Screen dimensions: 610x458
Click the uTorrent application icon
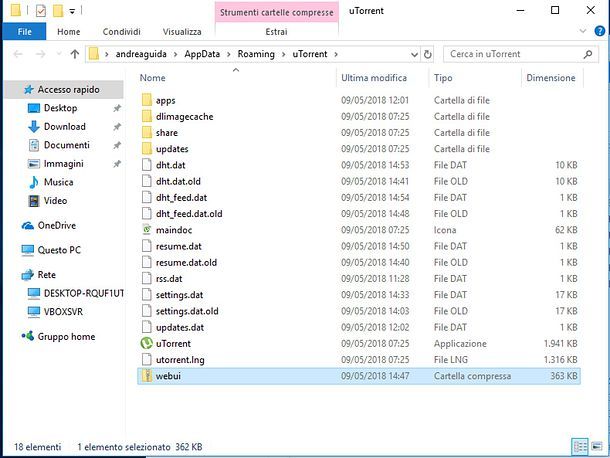[x=146, y=343]
